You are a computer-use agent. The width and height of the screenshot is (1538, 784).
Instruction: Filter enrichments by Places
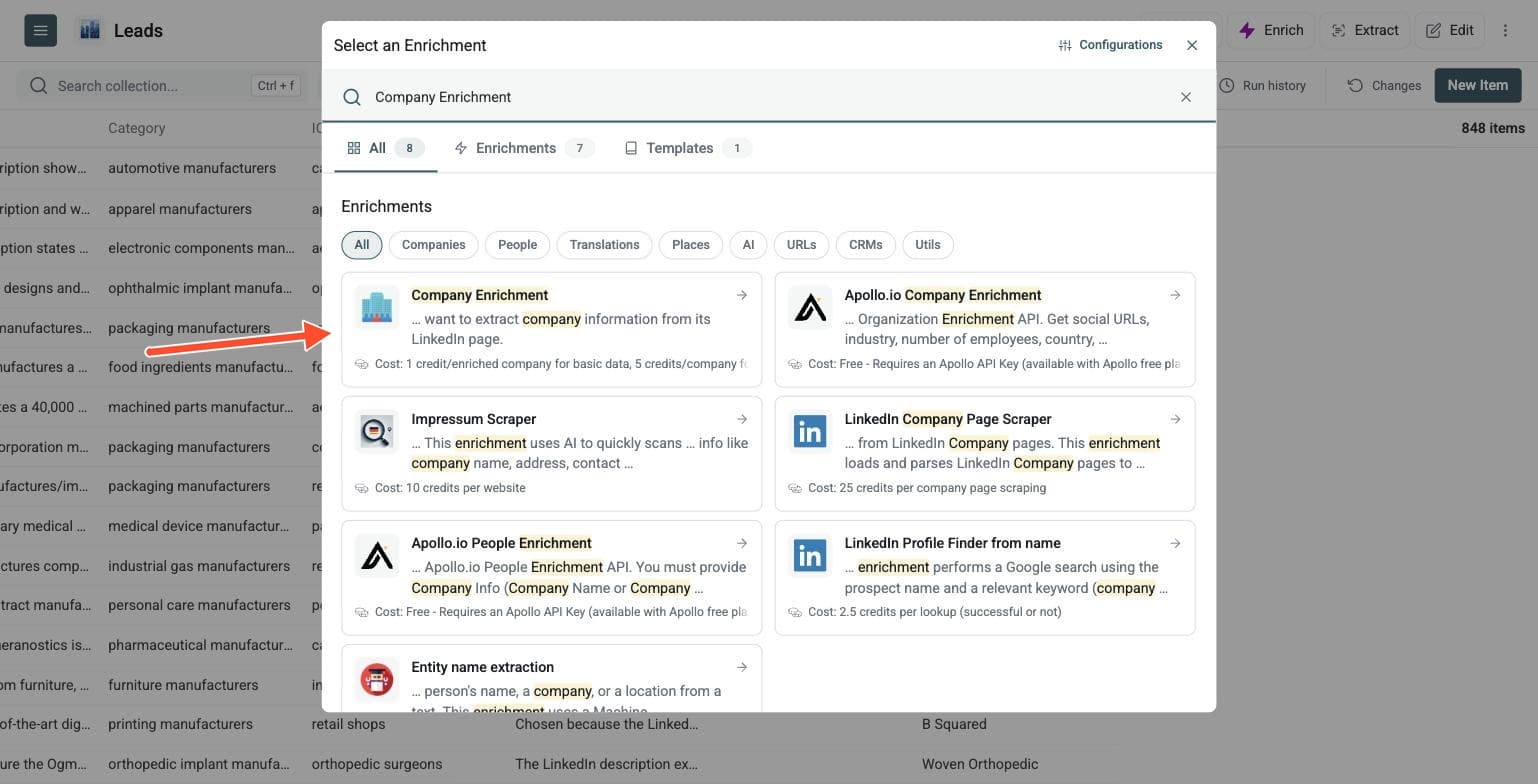pos(691,245)
